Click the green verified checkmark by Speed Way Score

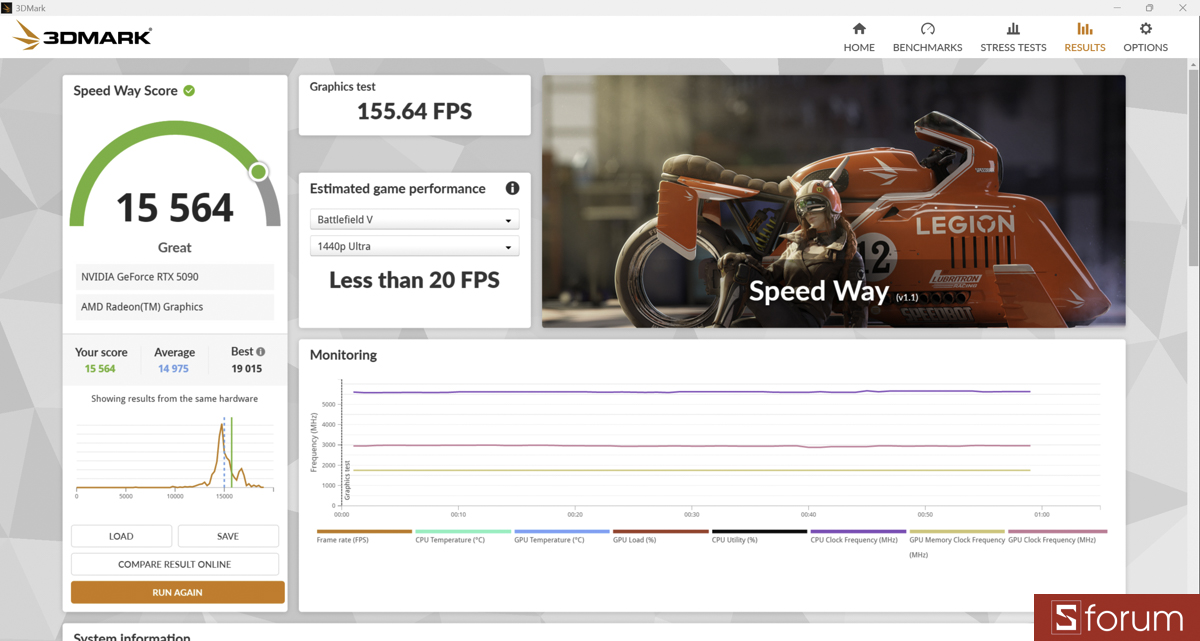189,90
